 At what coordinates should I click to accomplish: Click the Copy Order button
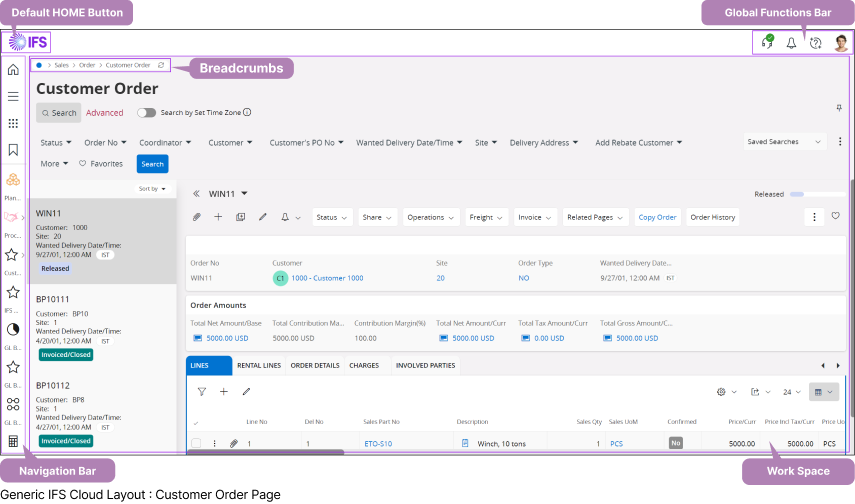coord(657,217)
